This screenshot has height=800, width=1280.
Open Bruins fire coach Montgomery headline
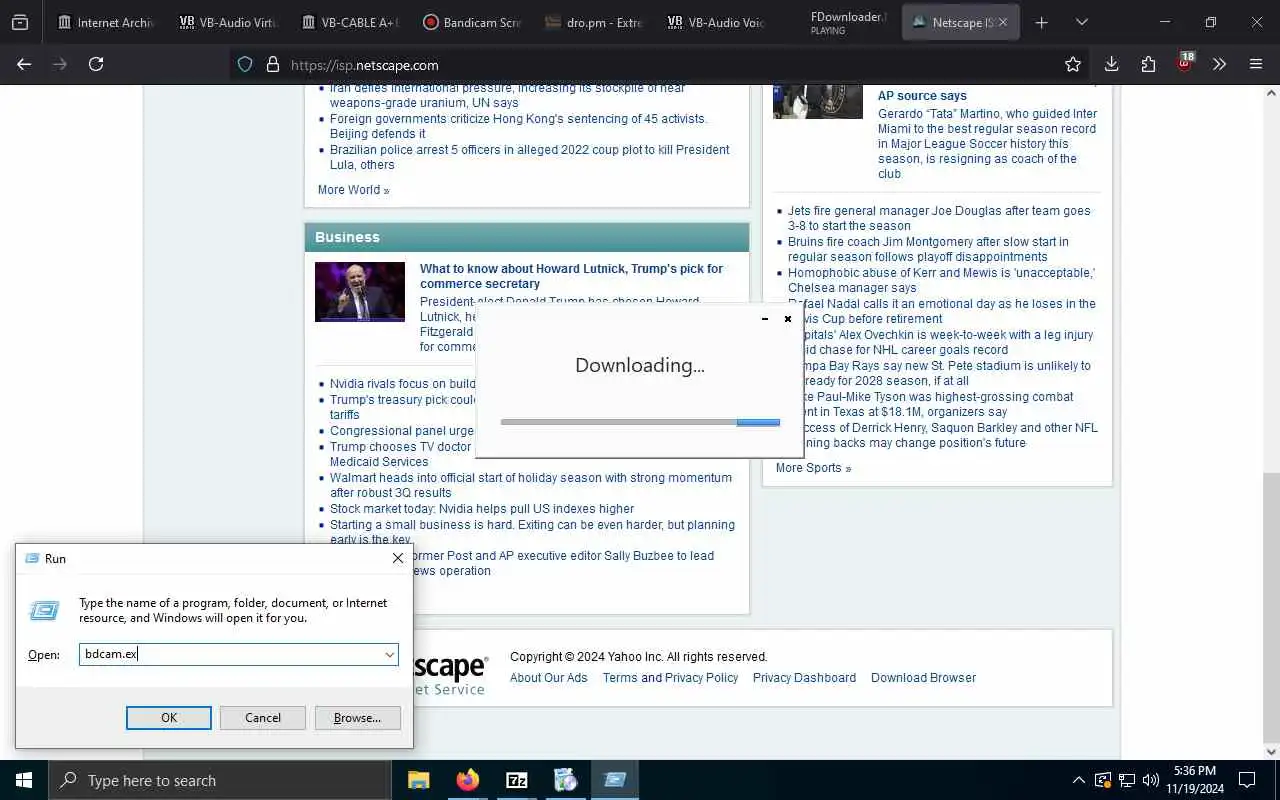[928, 249]
